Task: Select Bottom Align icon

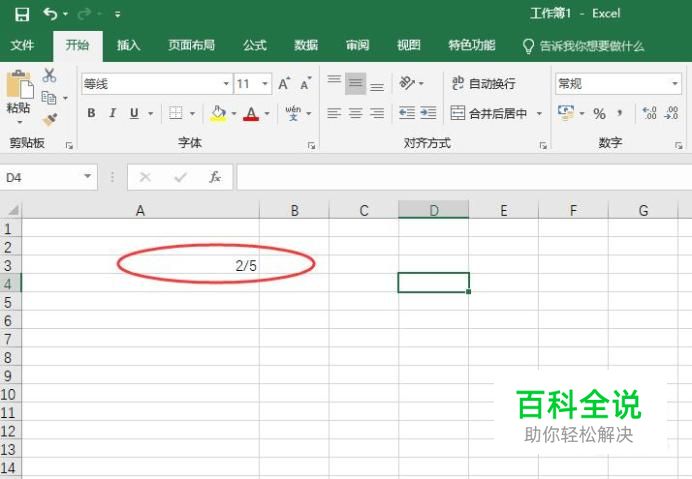Action: (x=376, y=87)
